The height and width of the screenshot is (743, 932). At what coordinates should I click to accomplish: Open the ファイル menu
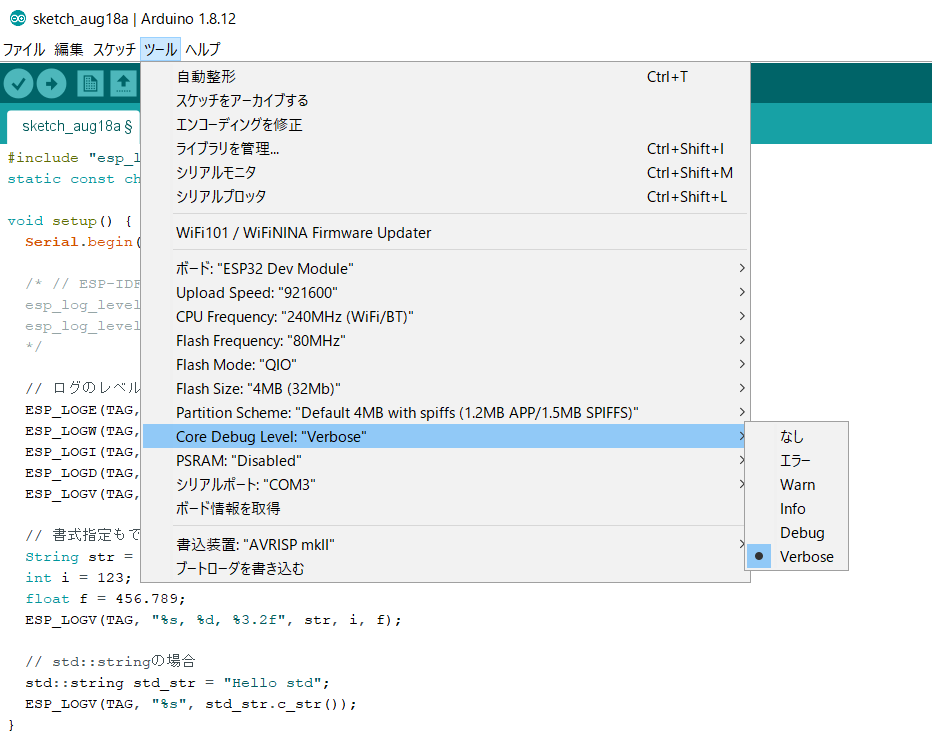[x=24, y=49]
